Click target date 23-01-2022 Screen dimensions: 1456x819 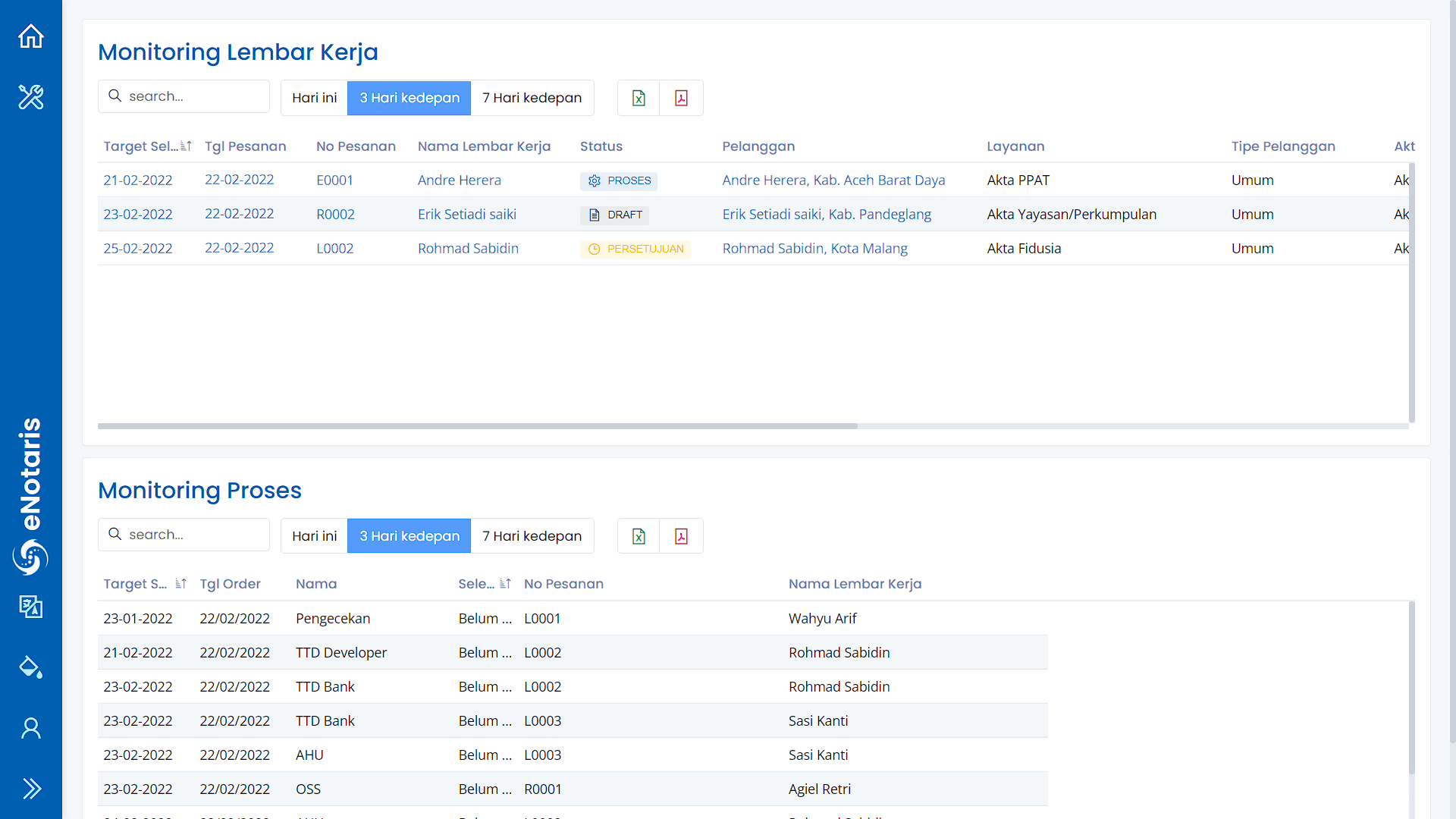pos(138,619)
